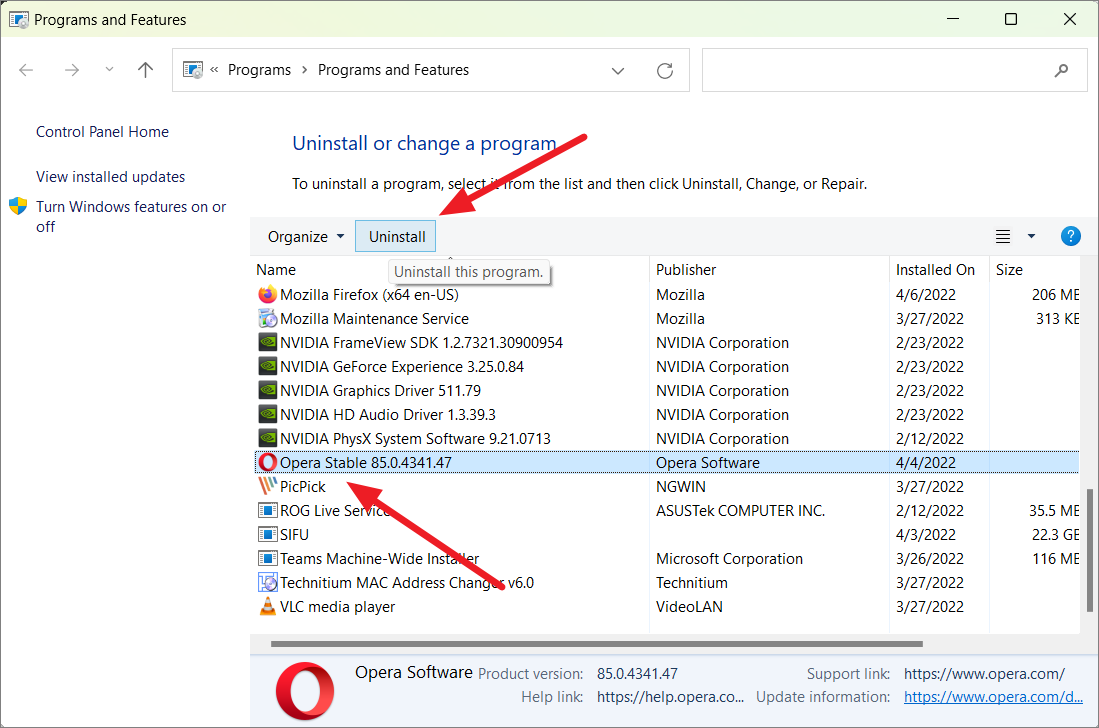
Task: Select the PicPick program icon
Action: (266, 486)
